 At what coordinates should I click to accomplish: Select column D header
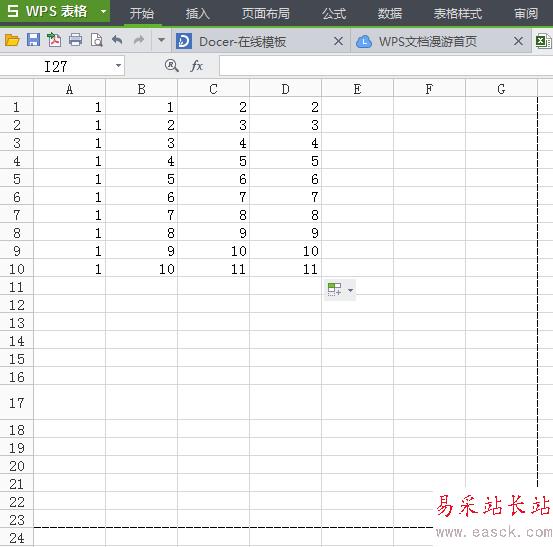click(285, 89)
